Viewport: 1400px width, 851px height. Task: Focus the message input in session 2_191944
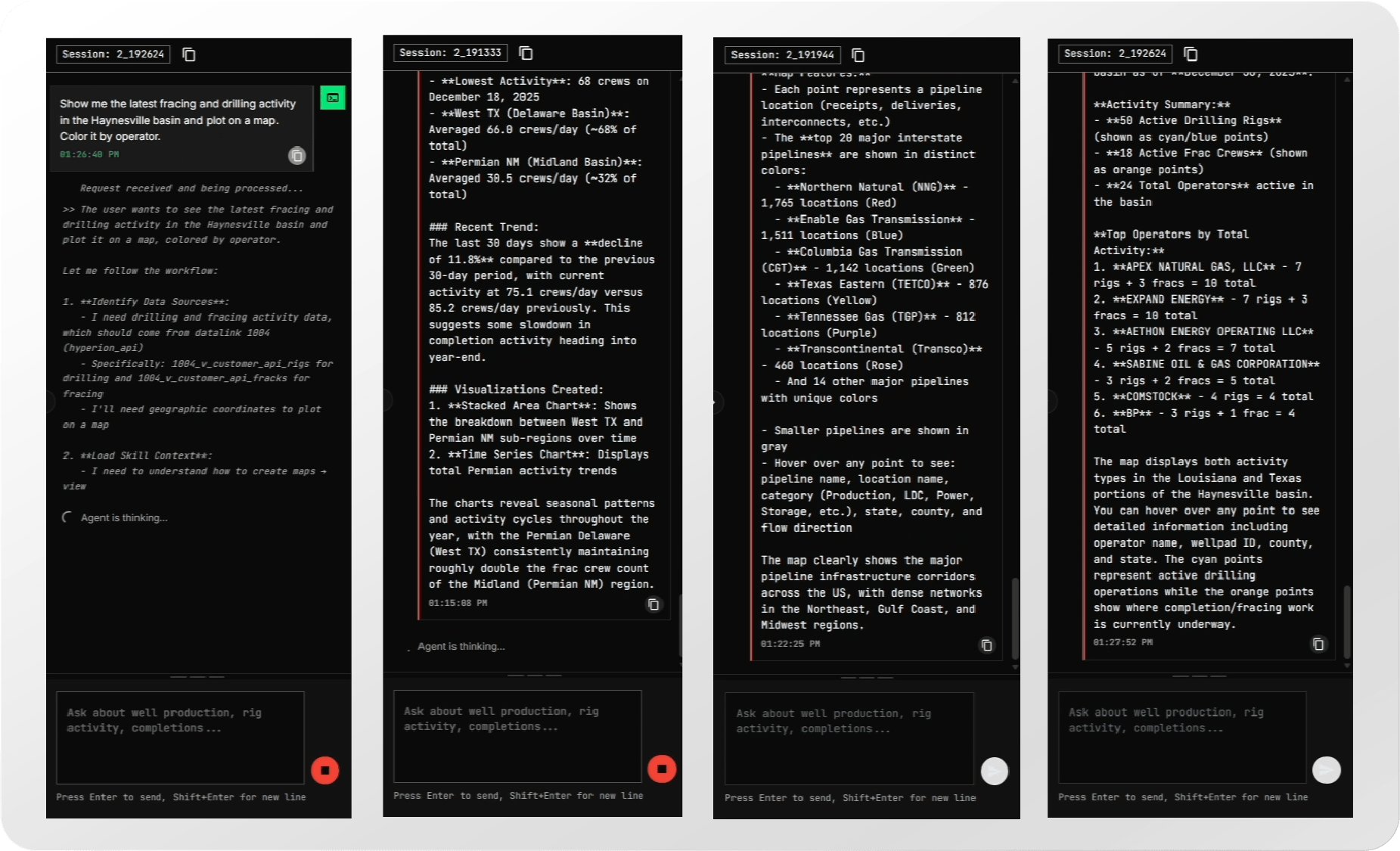point(849,738)
